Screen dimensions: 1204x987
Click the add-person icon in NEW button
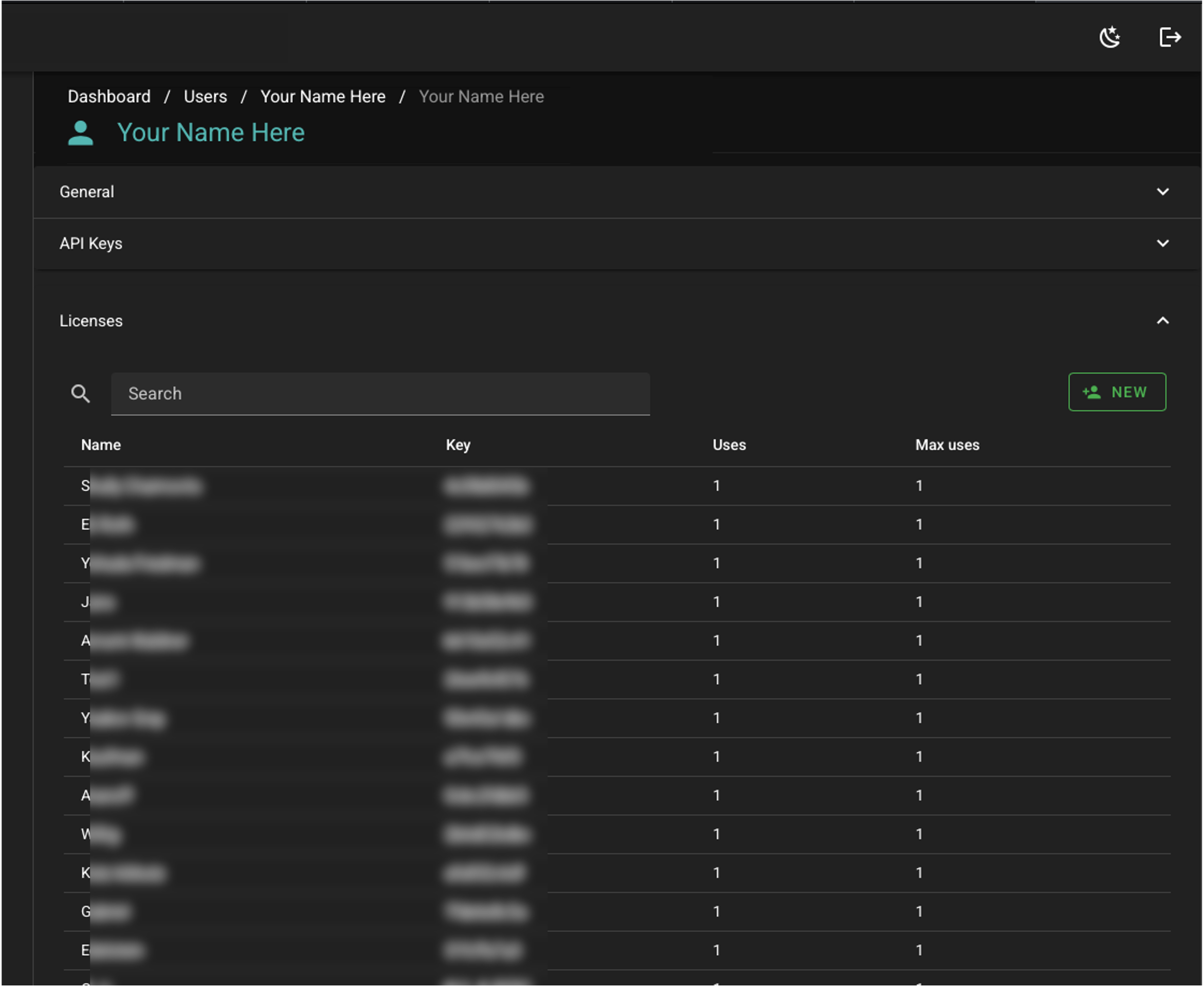tap(1091, 392)
